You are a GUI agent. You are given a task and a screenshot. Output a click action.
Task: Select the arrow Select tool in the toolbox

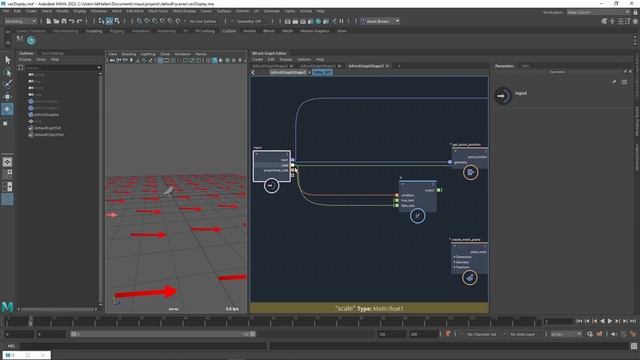(x=7, y=60)
